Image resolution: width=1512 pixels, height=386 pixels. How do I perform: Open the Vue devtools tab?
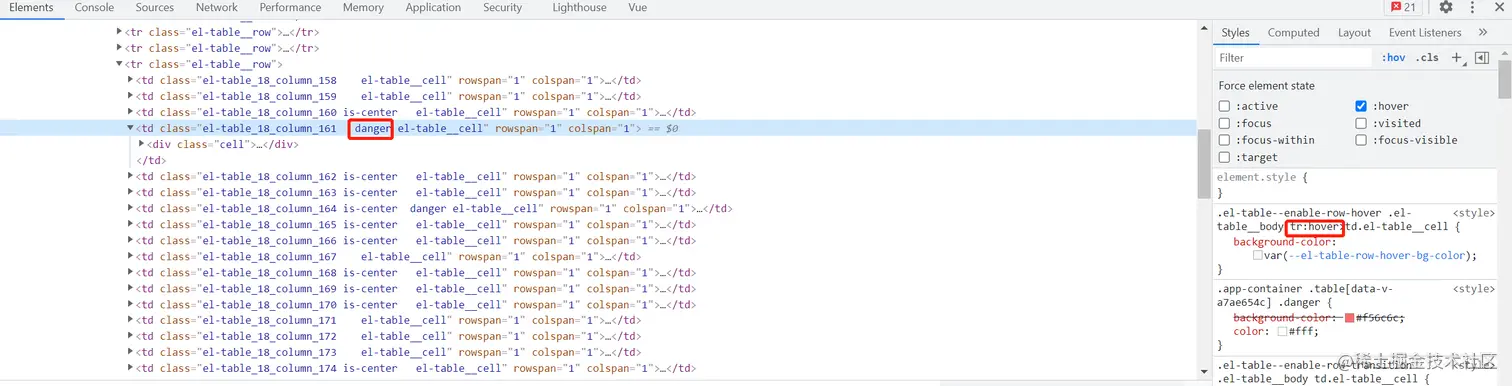(637, 7)
